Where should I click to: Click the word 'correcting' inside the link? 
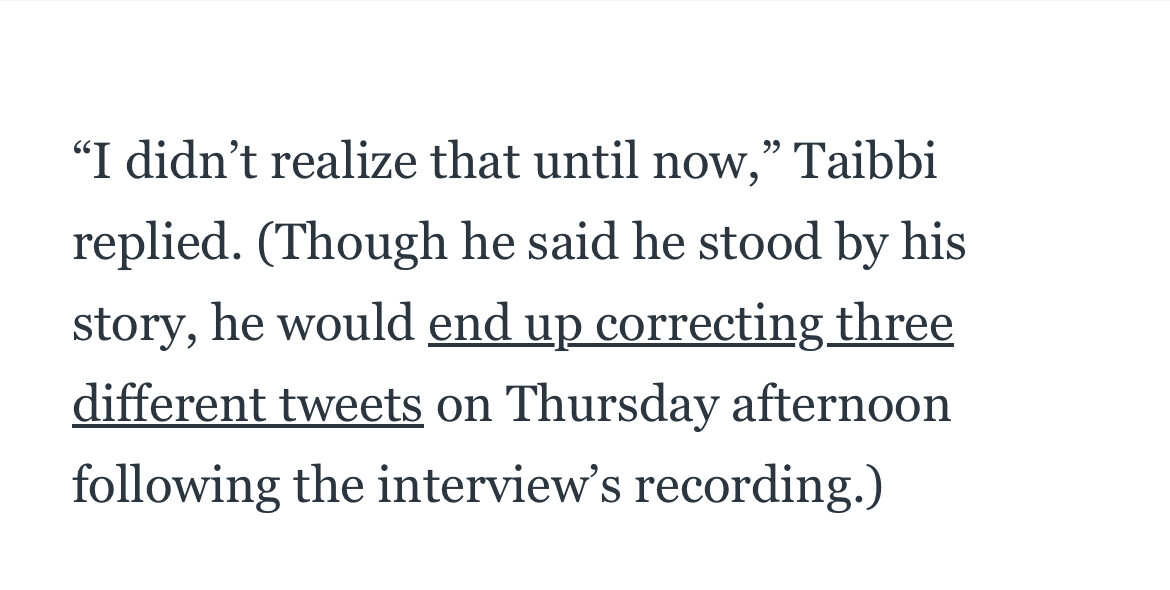pyautogui.click(x=709, y=324)
